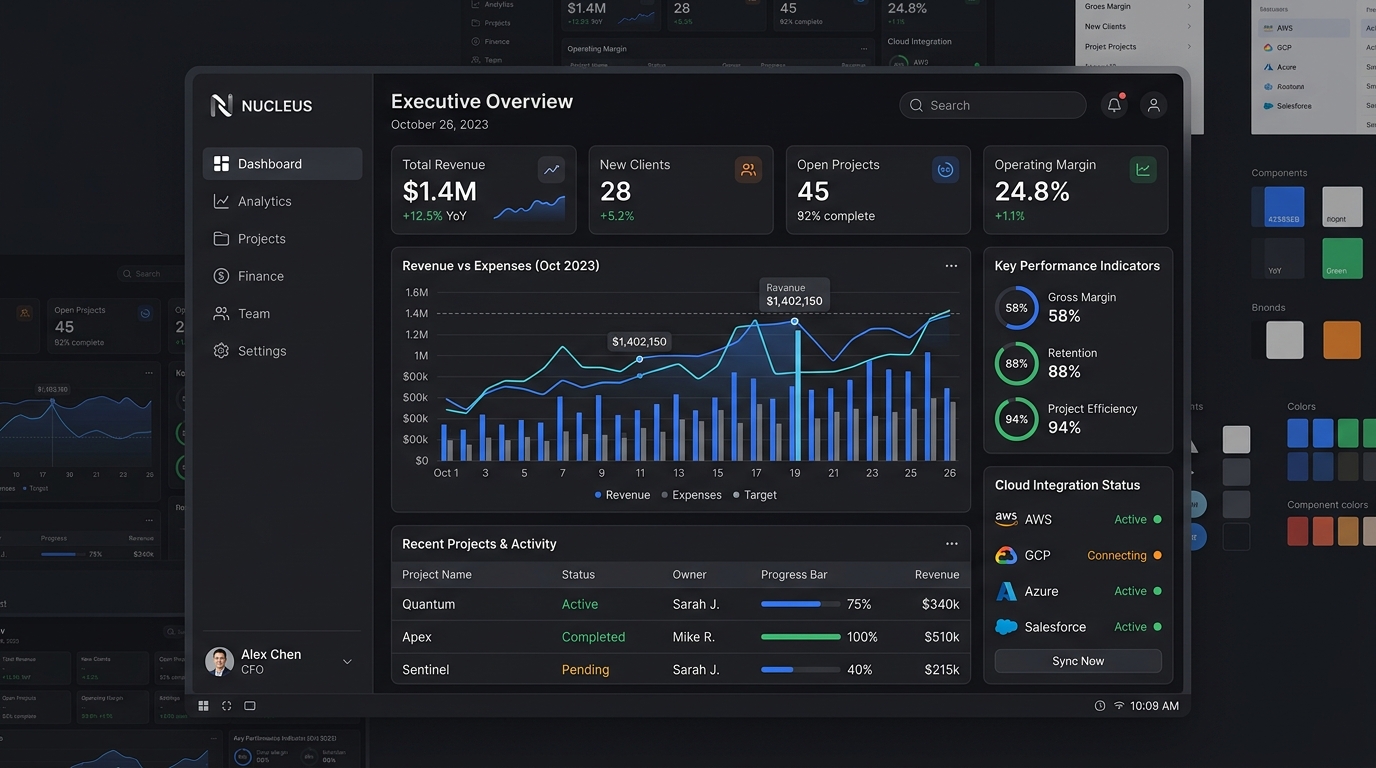
Task: Click the New Clients people icon
Action: point(748,170)
